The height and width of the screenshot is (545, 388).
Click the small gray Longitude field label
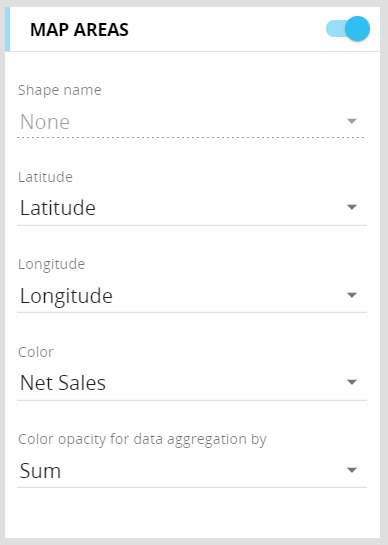[x=51, y=265]
